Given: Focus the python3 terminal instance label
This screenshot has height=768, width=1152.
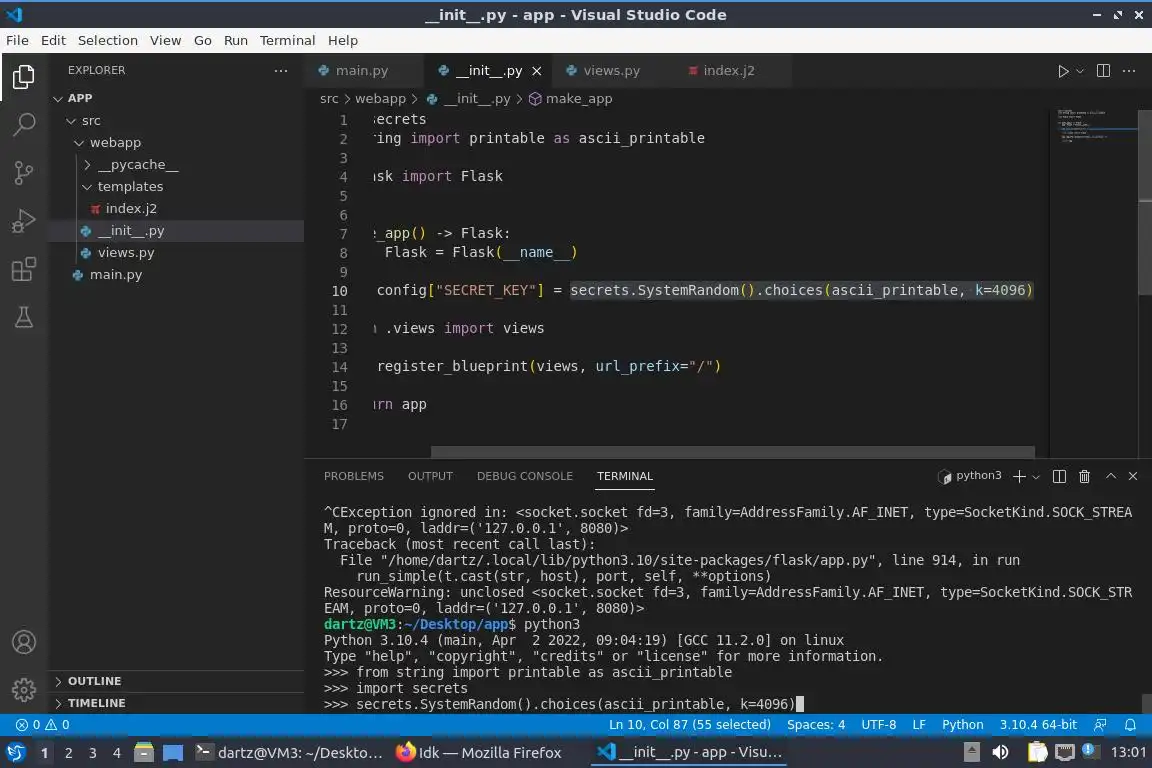Looking at the screenshot, I should [x=970, y=476].
